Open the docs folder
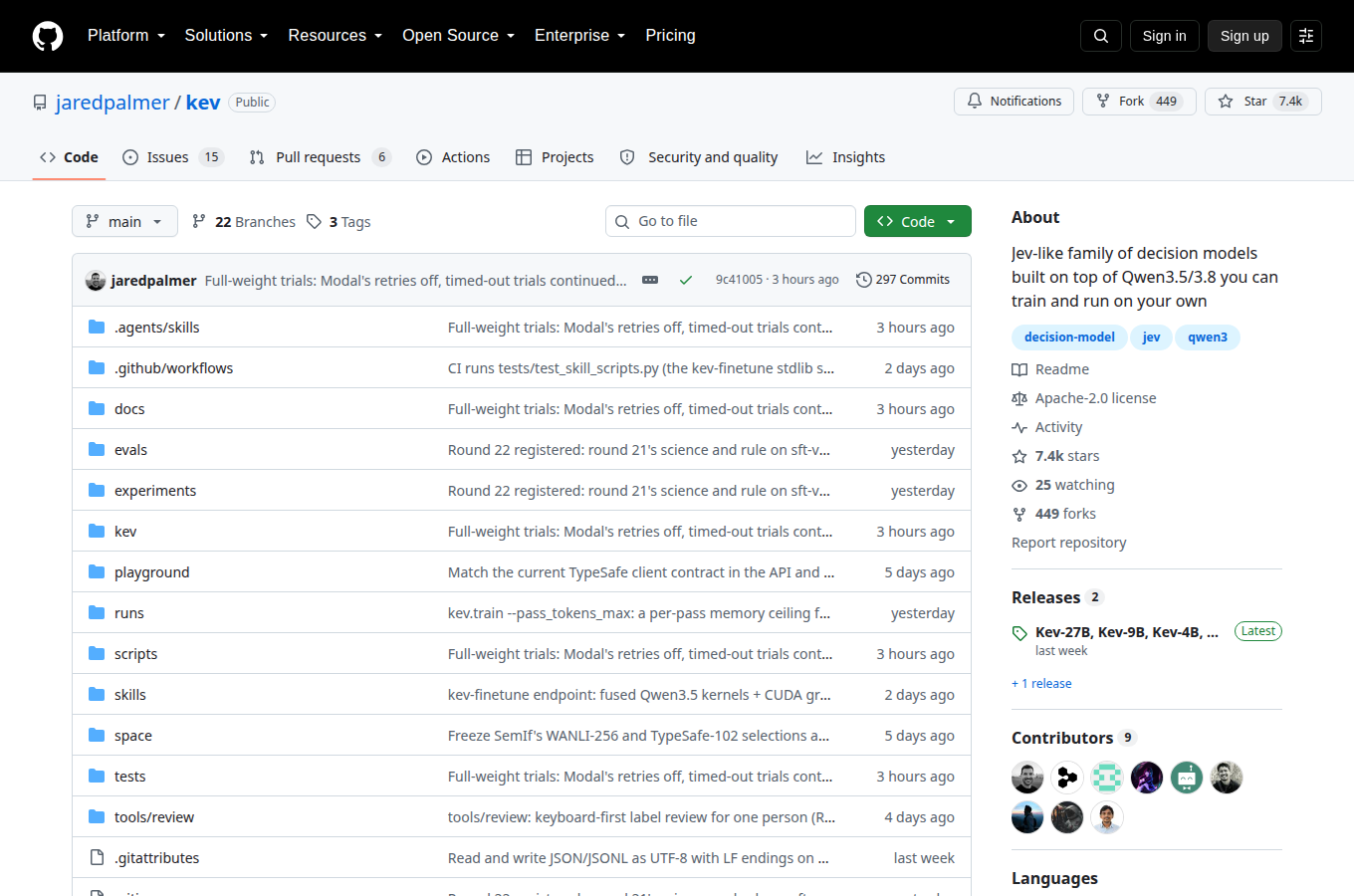 coord(129,409)
